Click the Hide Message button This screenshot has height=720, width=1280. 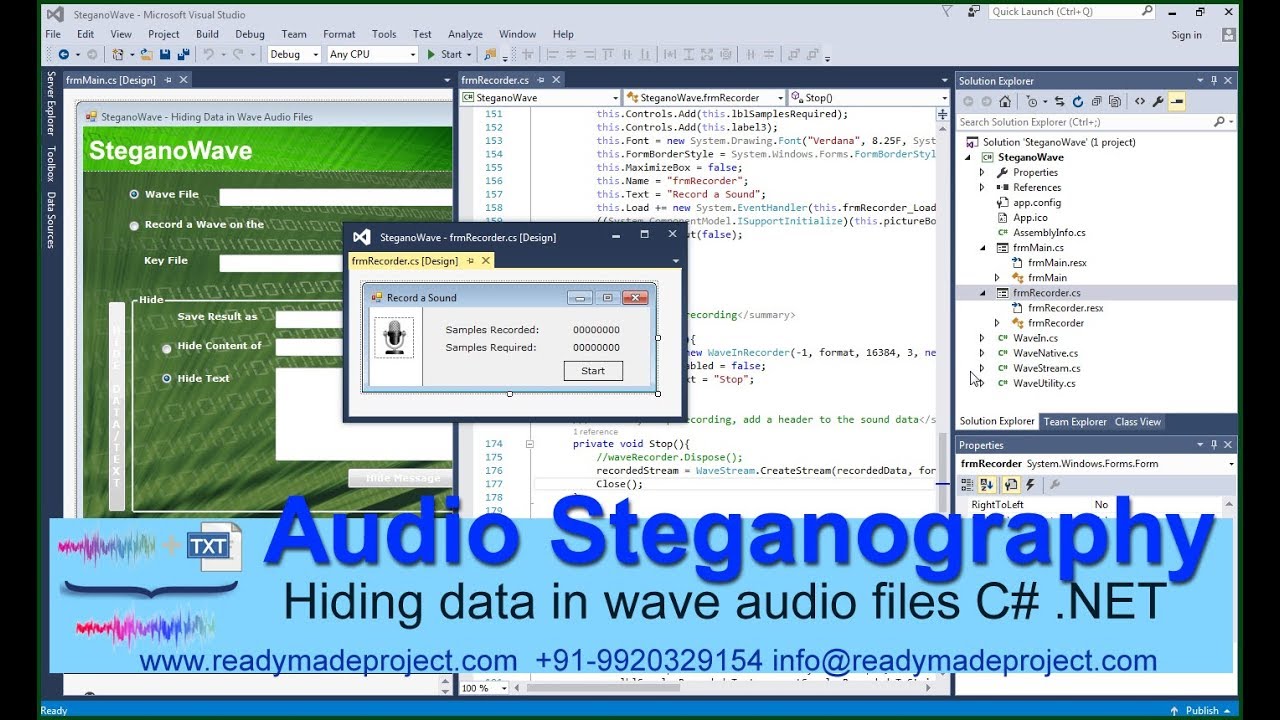pos(403,478)
